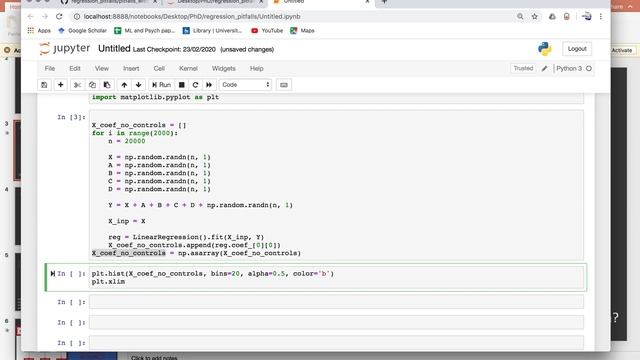Click the user profile icon in Chrome toolbar
Viewport: 640px width, 360px height.
587,16
